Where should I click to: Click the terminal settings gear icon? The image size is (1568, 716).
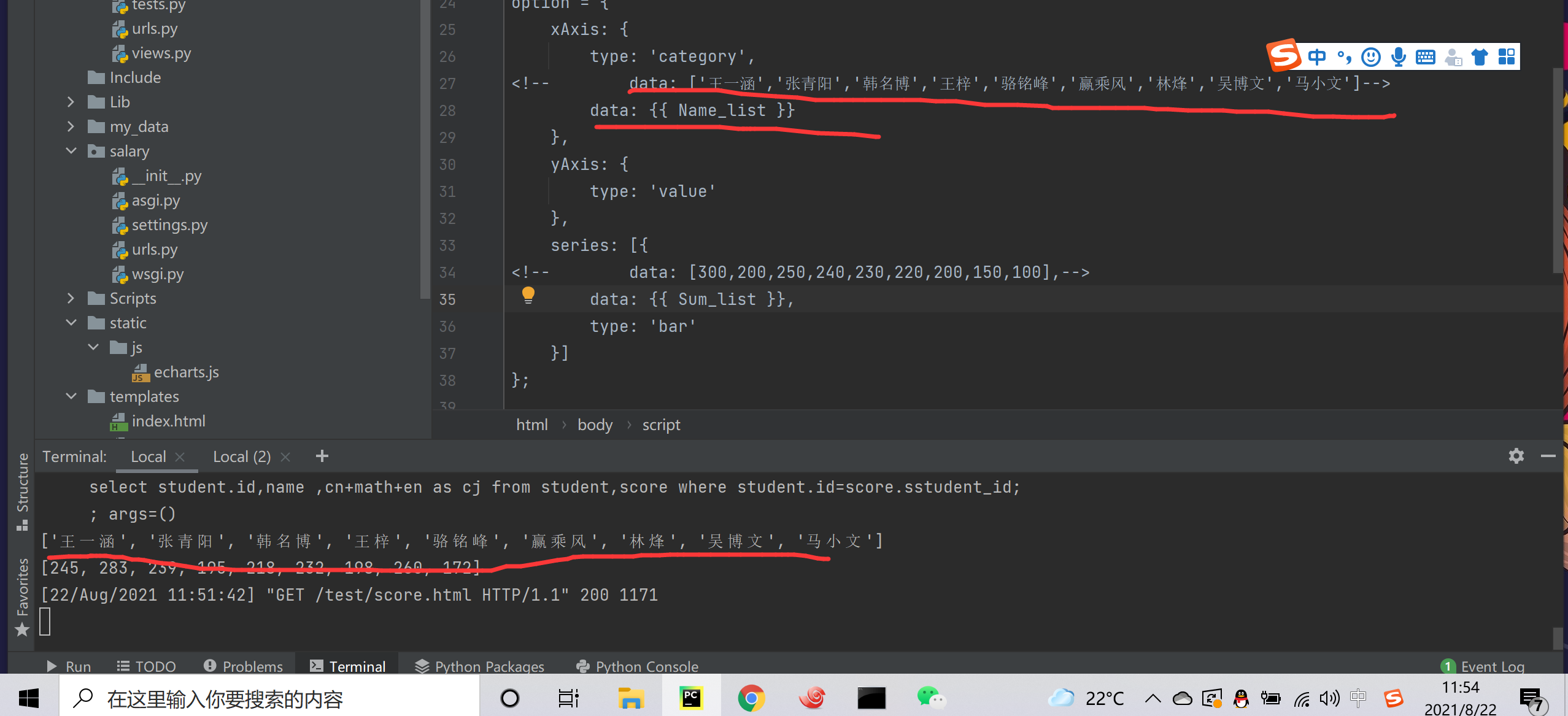point(1516,456)
